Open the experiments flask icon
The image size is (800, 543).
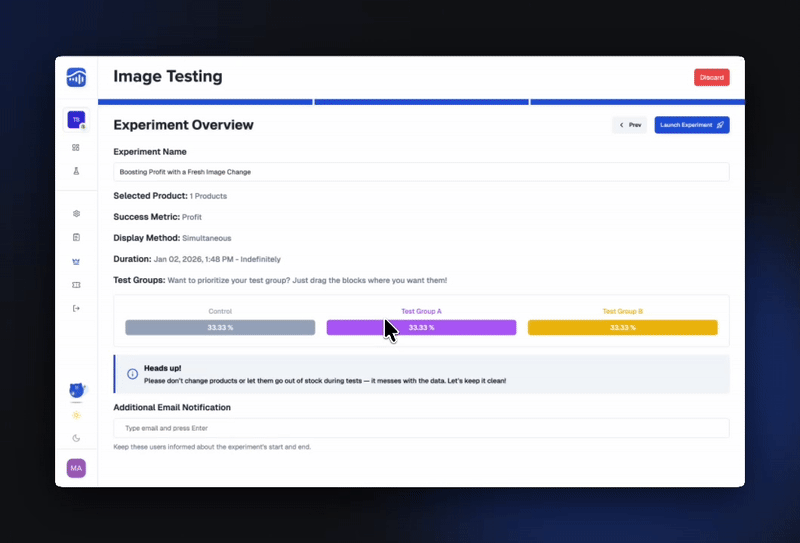pos(76,171)
